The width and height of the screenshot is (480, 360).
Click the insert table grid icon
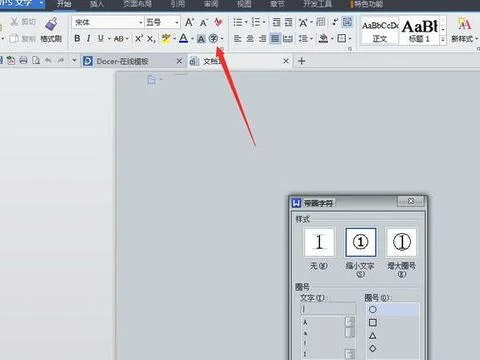click(321, 22)
